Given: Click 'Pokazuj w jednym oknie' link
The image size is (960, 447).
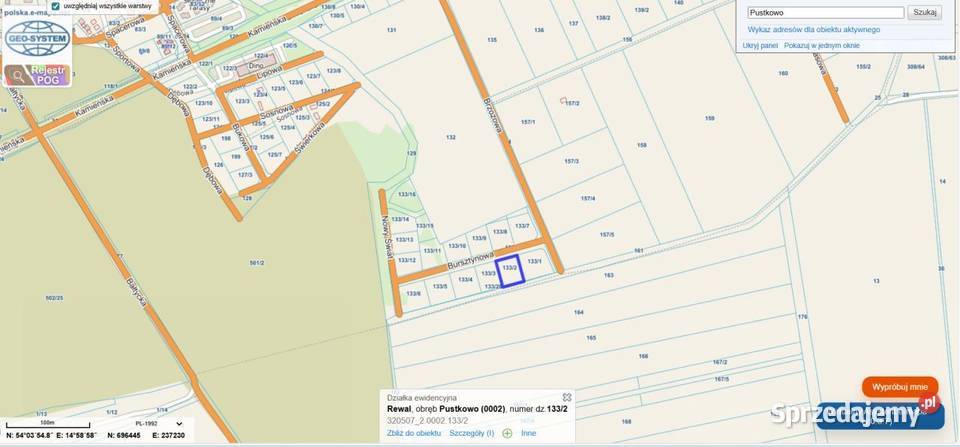Looking at the screenshot, I should click(822, 45).
